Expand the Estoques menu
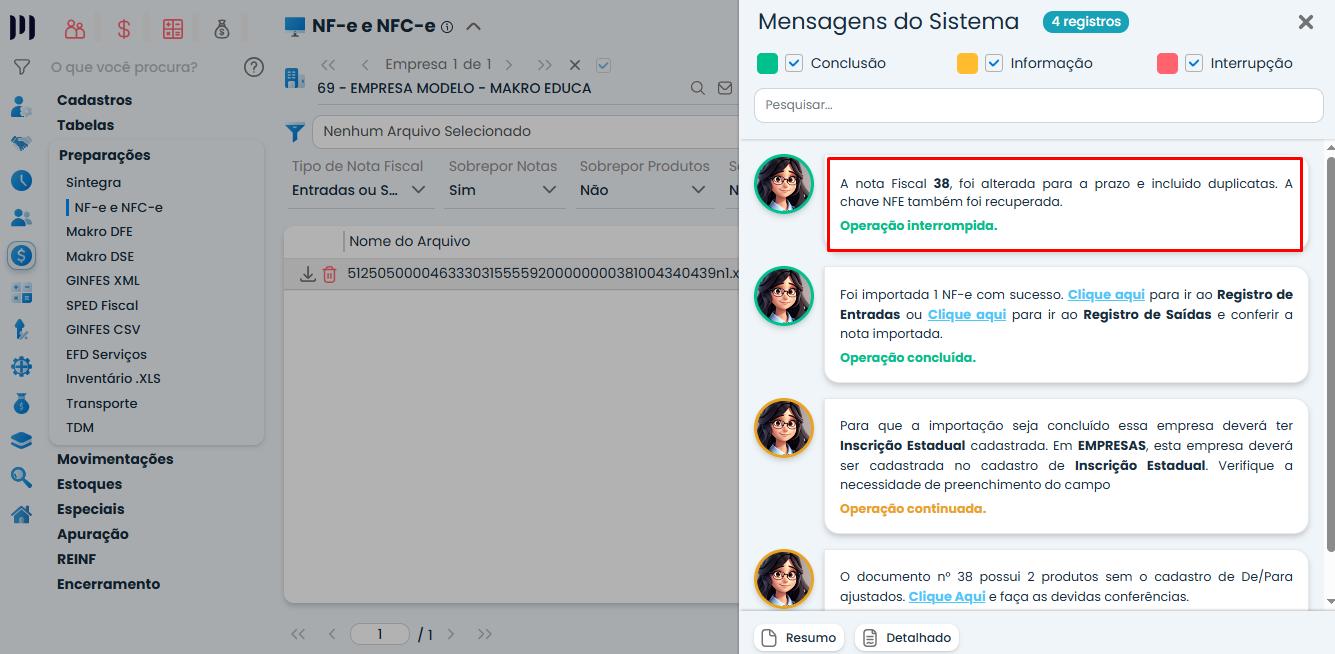Viewport: 1335px width, 654px height. point(89,484)
